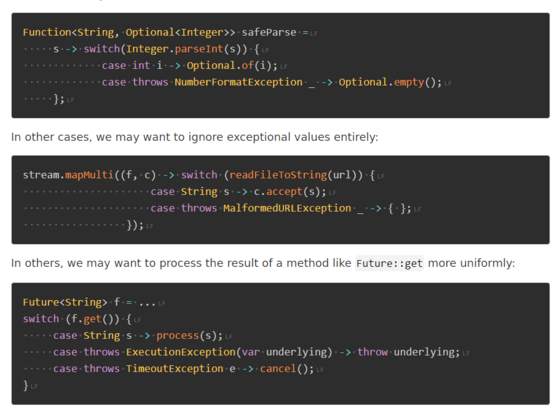Click 'switch (f.get()) {' code line

coord(78,319)
